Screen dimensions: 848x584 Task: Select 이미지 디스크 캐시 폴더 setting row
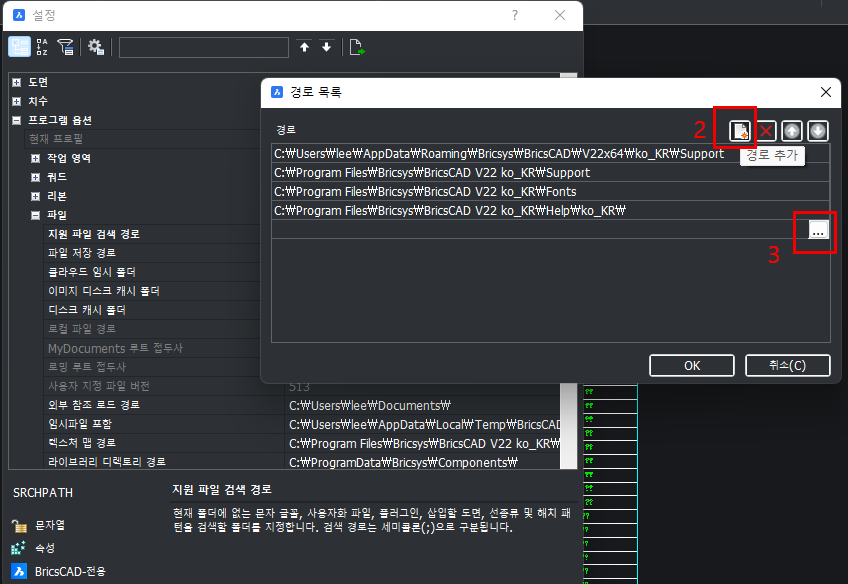[x=153, y=291]
